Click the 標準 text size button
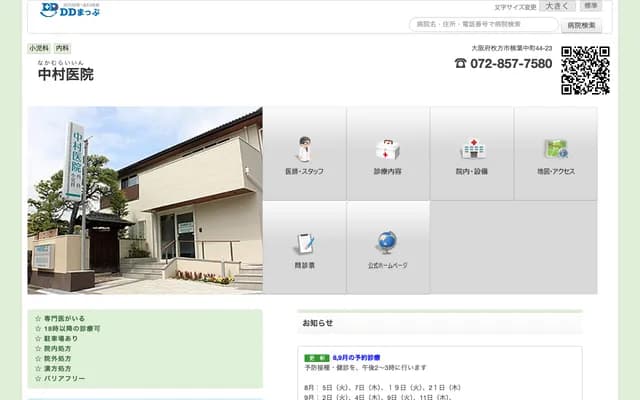This screenshot has height=400, width=640. pos(591,6)
